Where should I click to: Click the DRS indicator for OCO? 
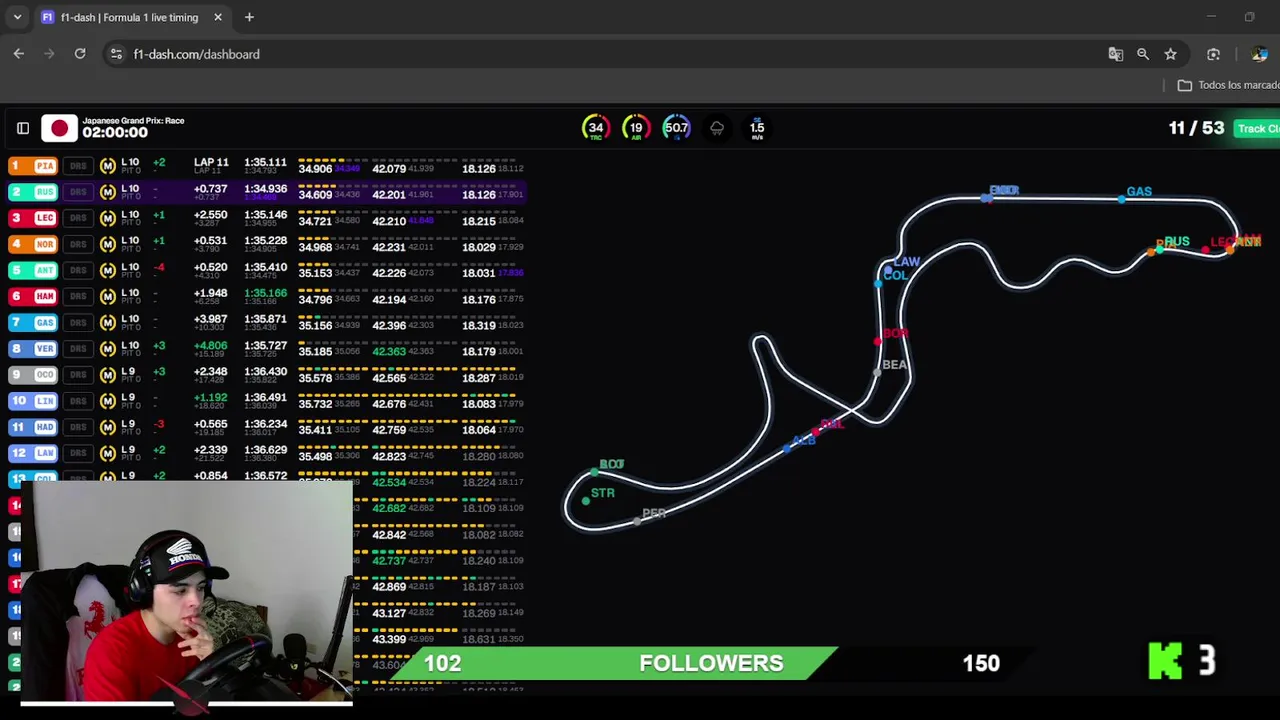(x=78, y=374)
